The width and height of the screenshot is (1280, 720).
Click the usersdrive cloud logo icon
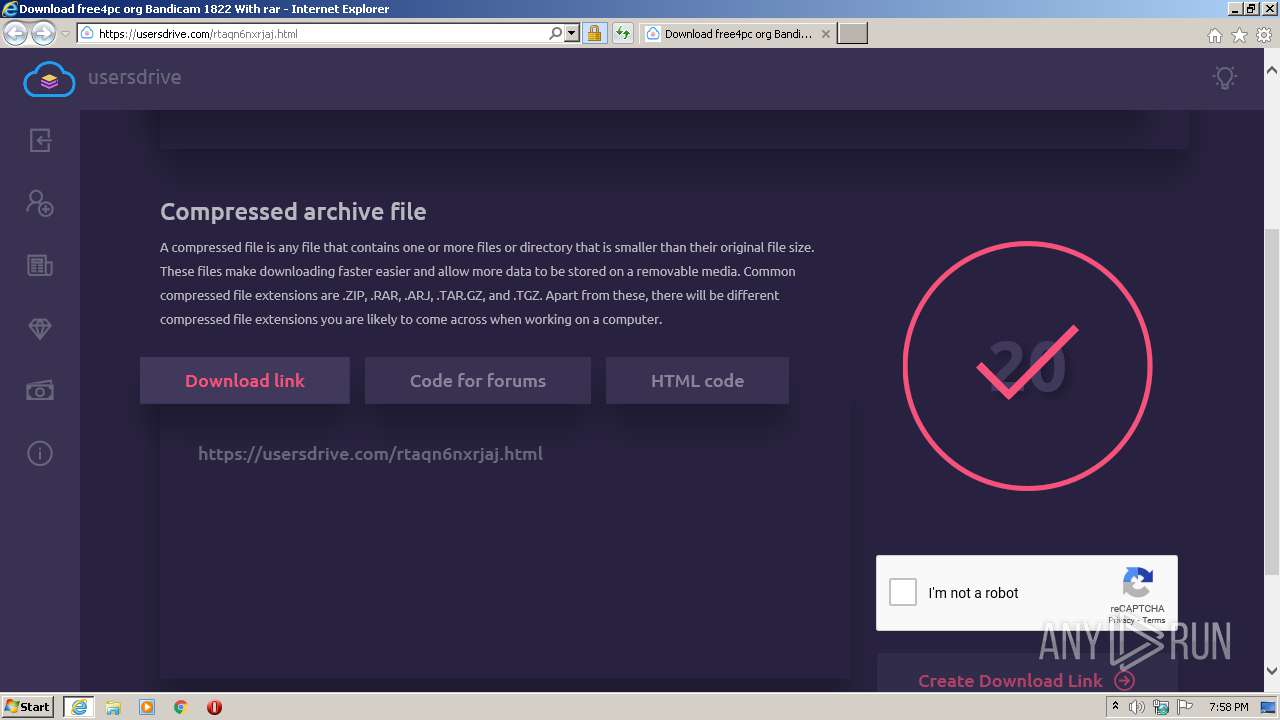(49, 78)
